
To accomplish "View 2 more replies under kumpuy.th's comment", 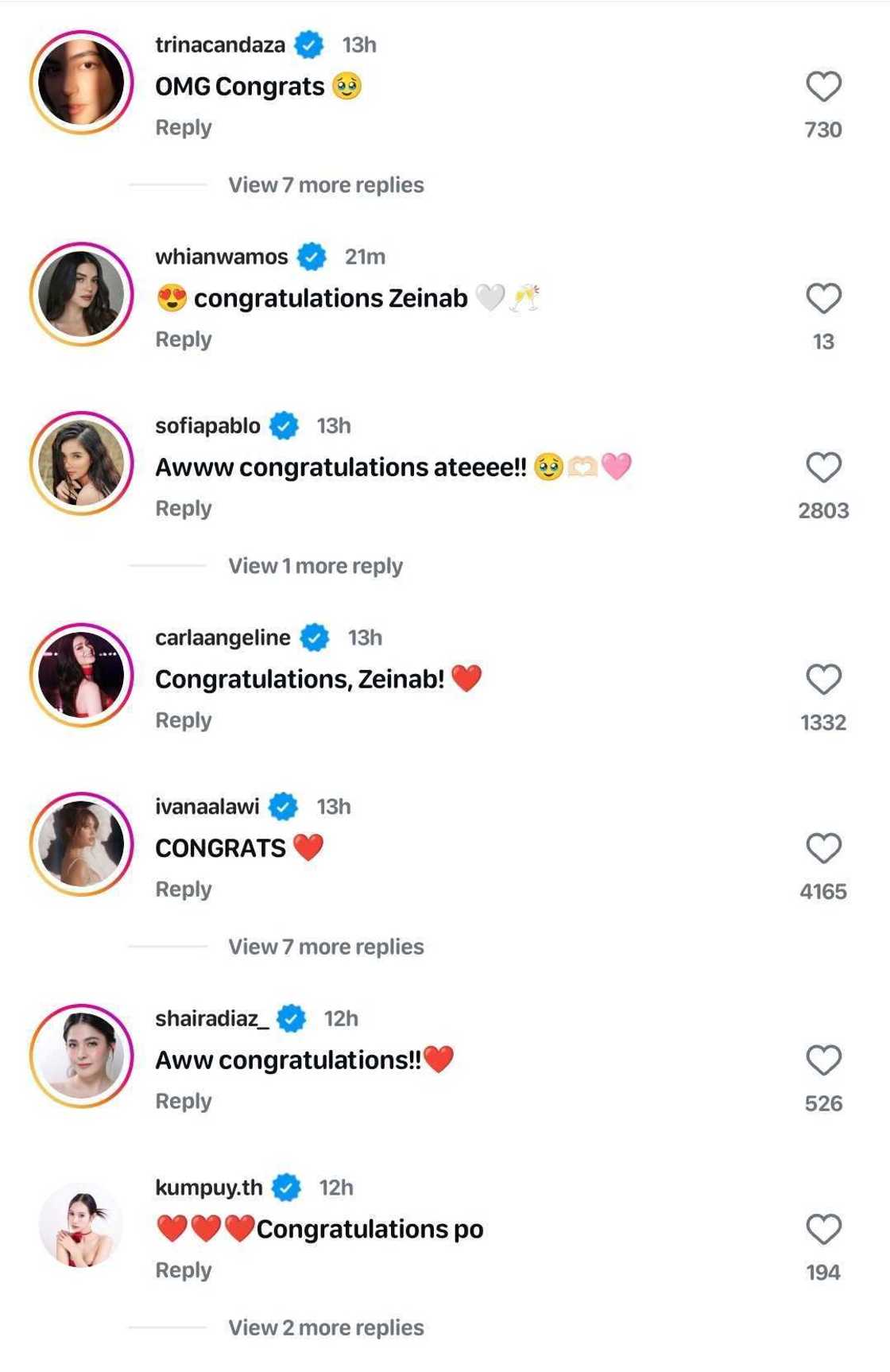I will pos(324,1327).
